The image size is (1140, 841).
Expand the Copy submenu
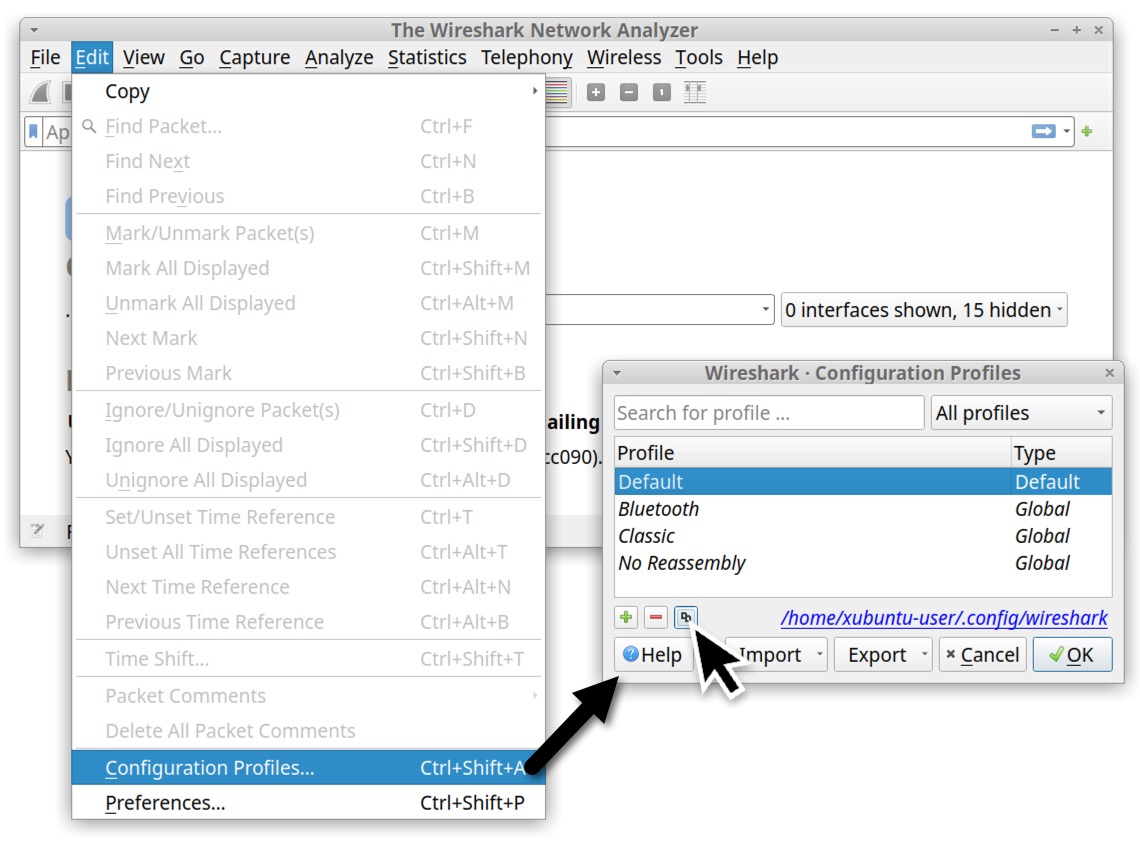click(x=308, y=92)
